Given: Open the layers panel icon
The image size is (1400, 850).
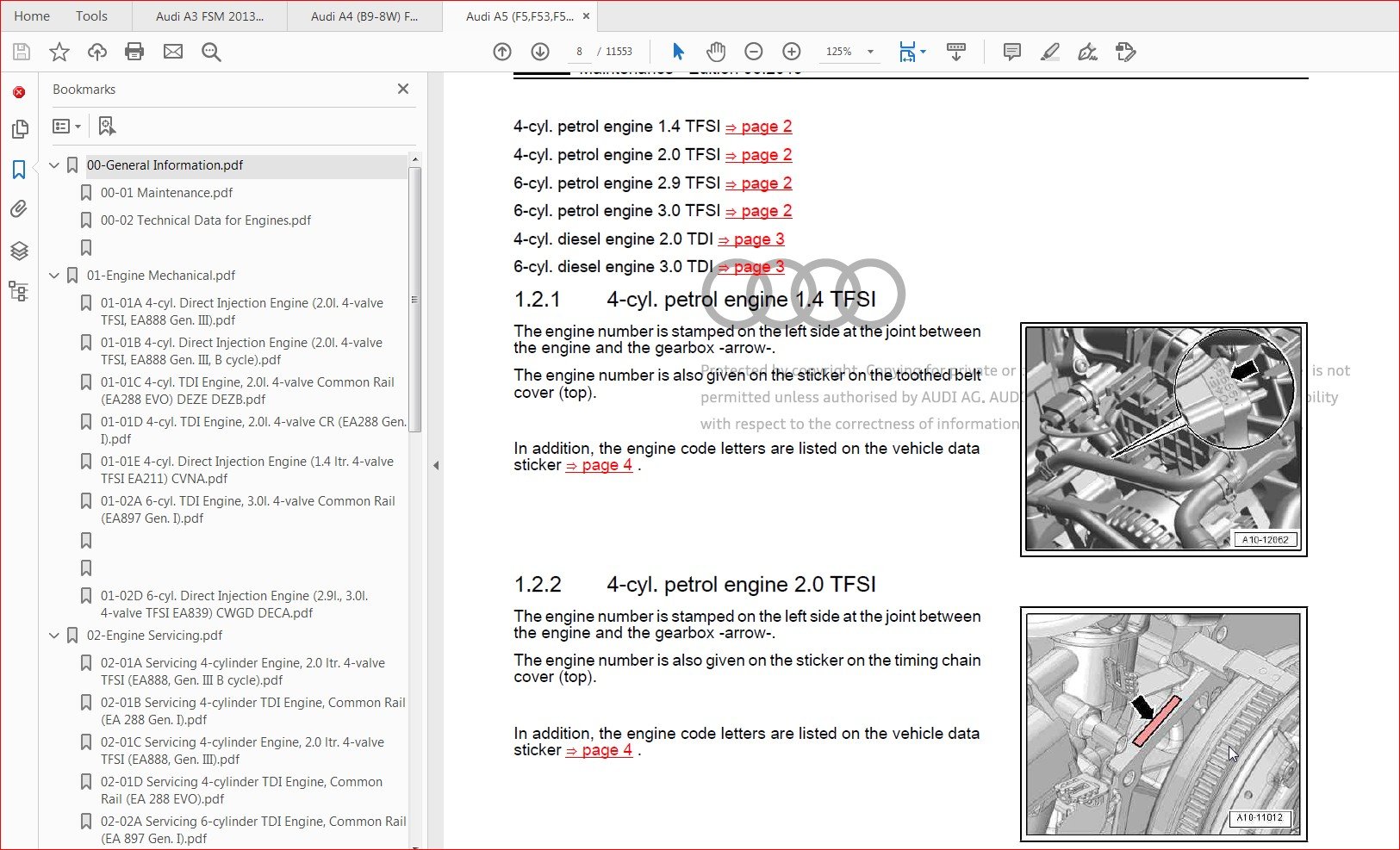Looking at the screenshot, I should point(19,251).
